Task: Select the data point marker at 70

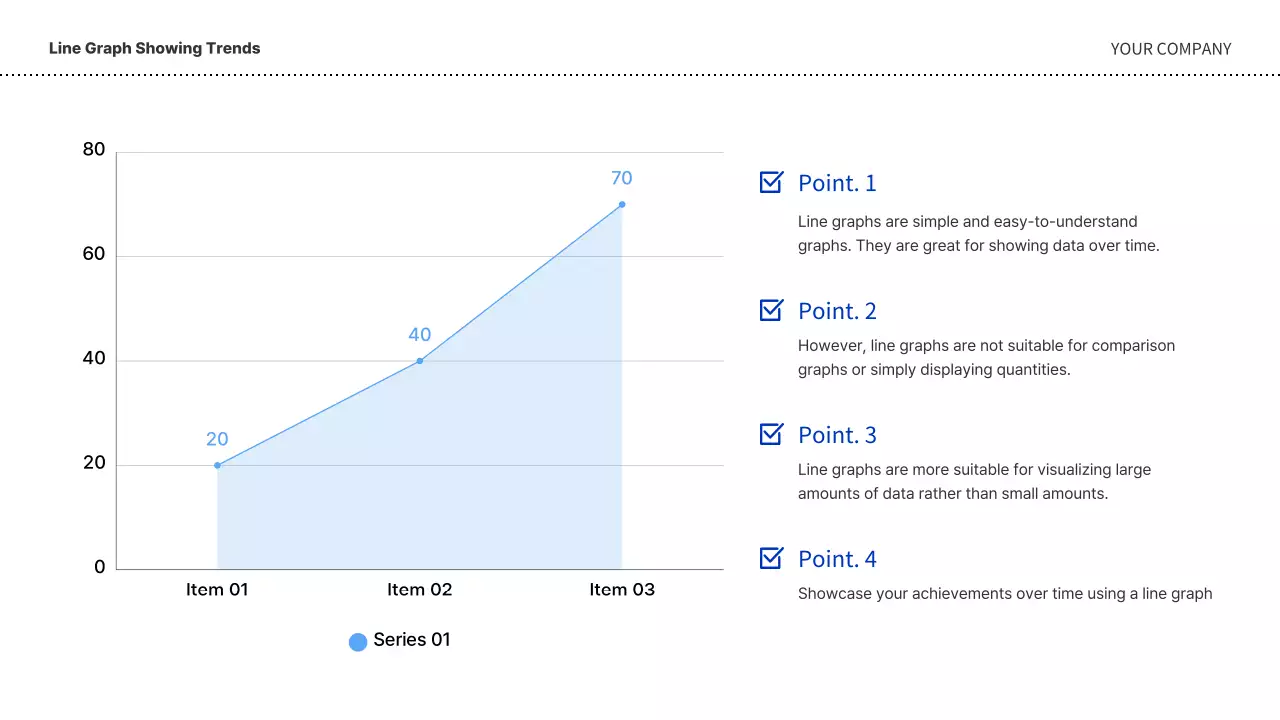Action: click(x=622, y=205)
